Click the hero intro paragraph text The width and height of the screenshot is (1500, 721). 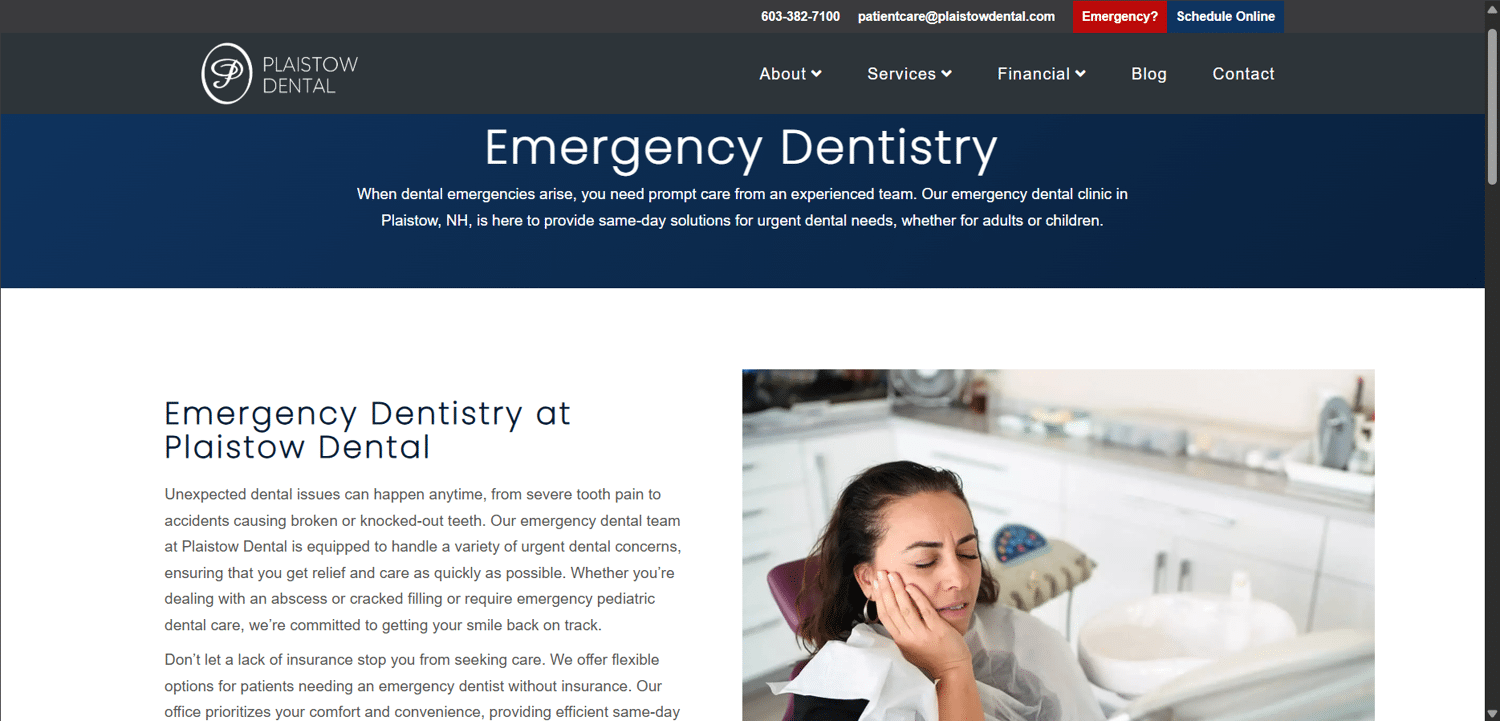[x=742, y=207]
